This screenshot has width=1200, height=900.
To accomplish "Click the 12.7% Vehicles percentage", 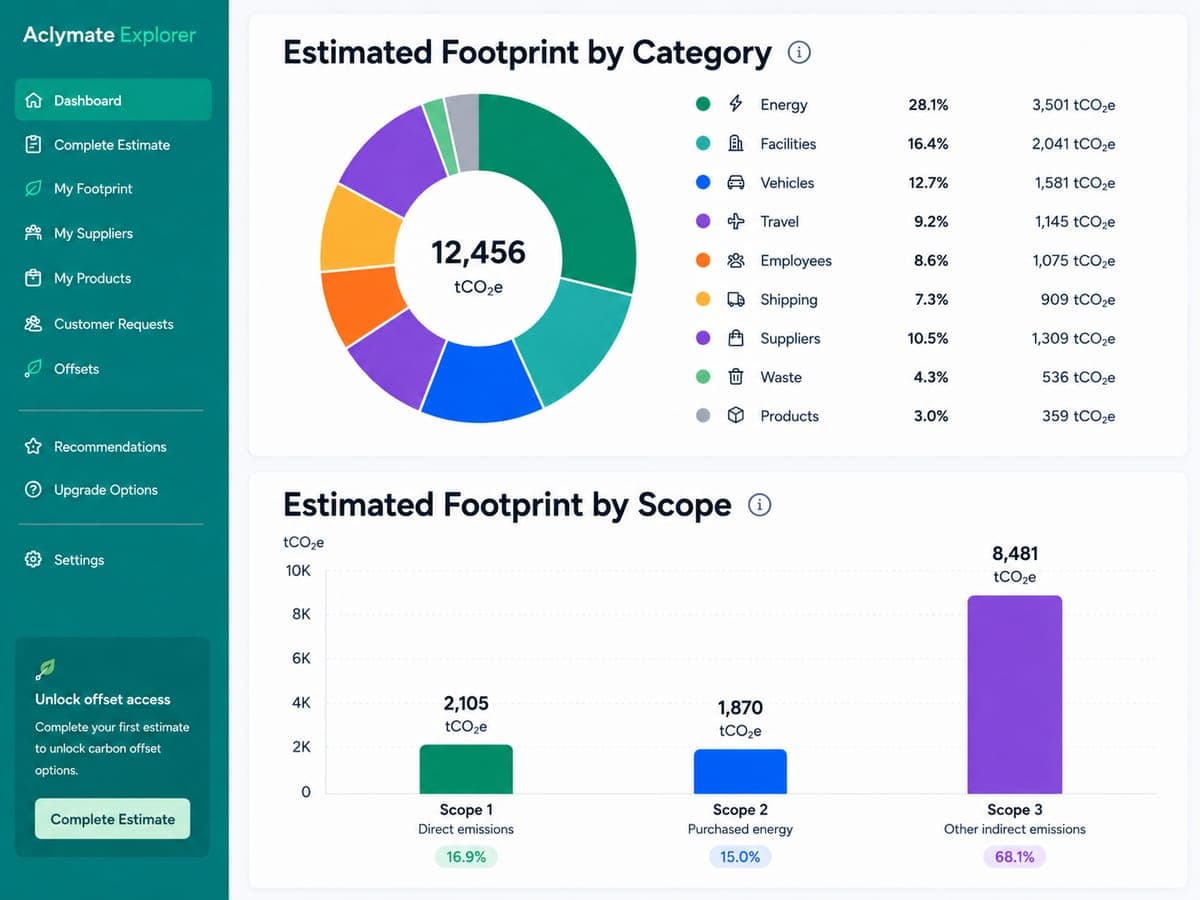I will pos(928,182).
